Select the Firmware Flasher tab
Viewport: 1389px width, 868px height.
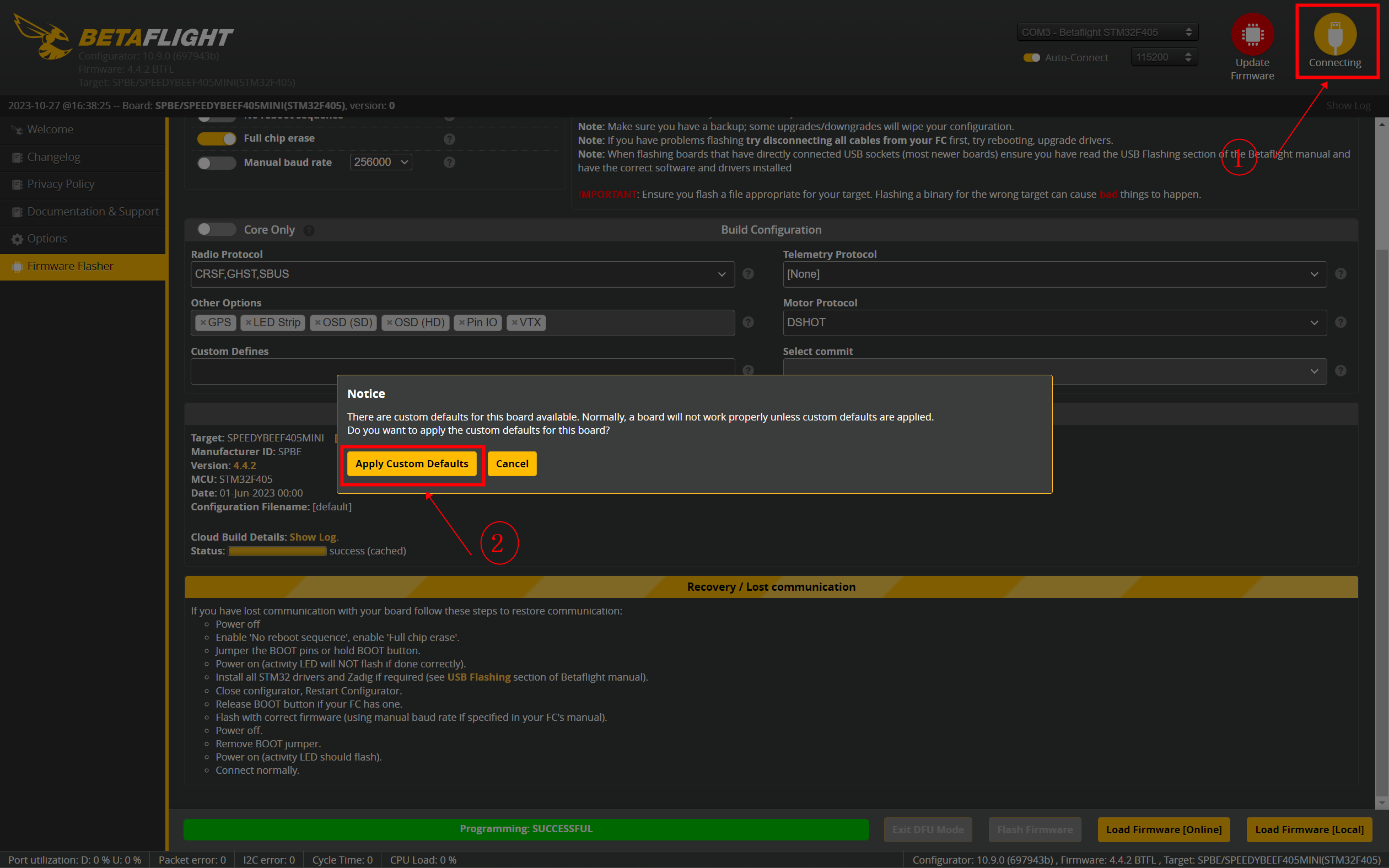pos(83,266)
